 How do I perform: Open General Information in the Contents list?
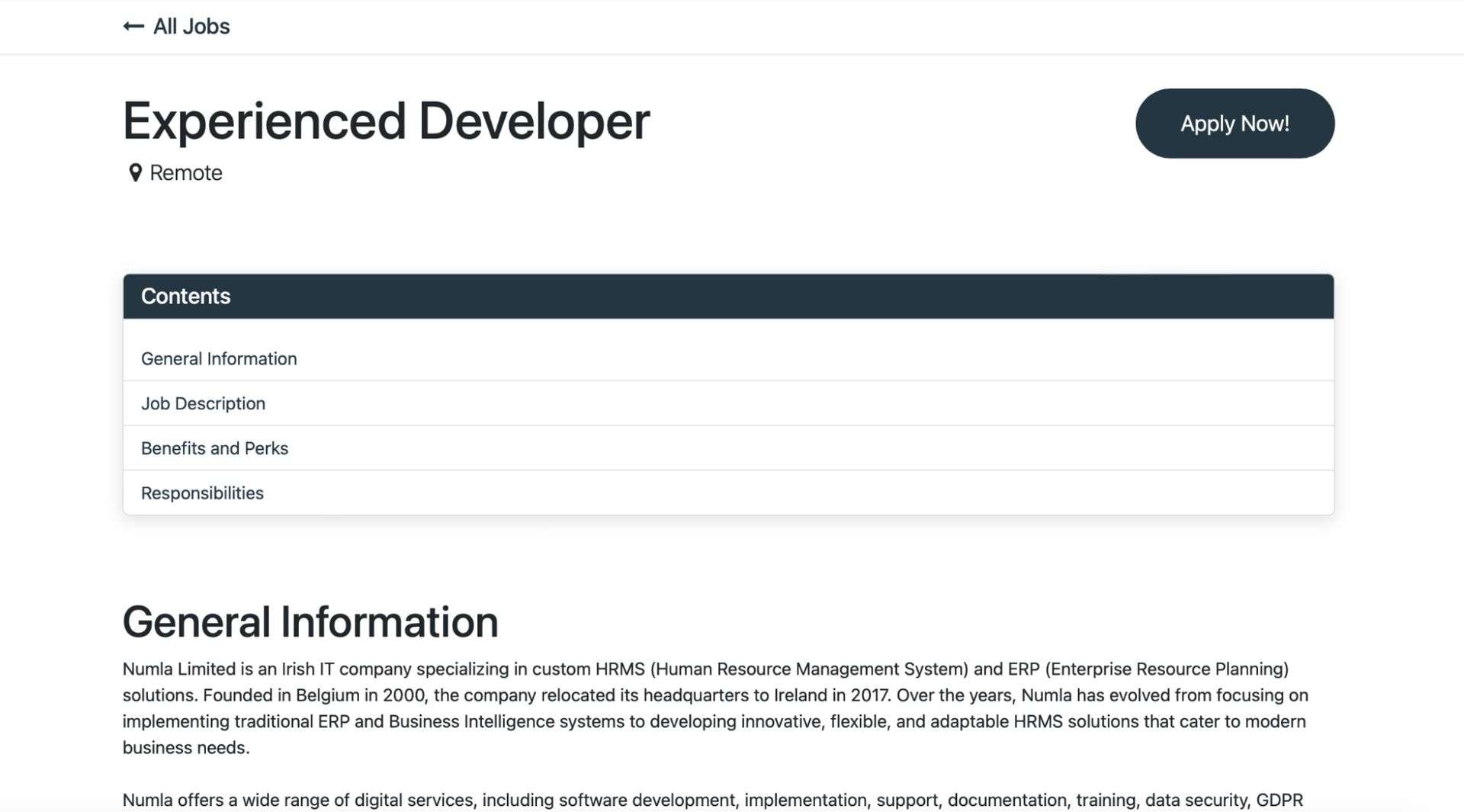[x=728, y=358]
